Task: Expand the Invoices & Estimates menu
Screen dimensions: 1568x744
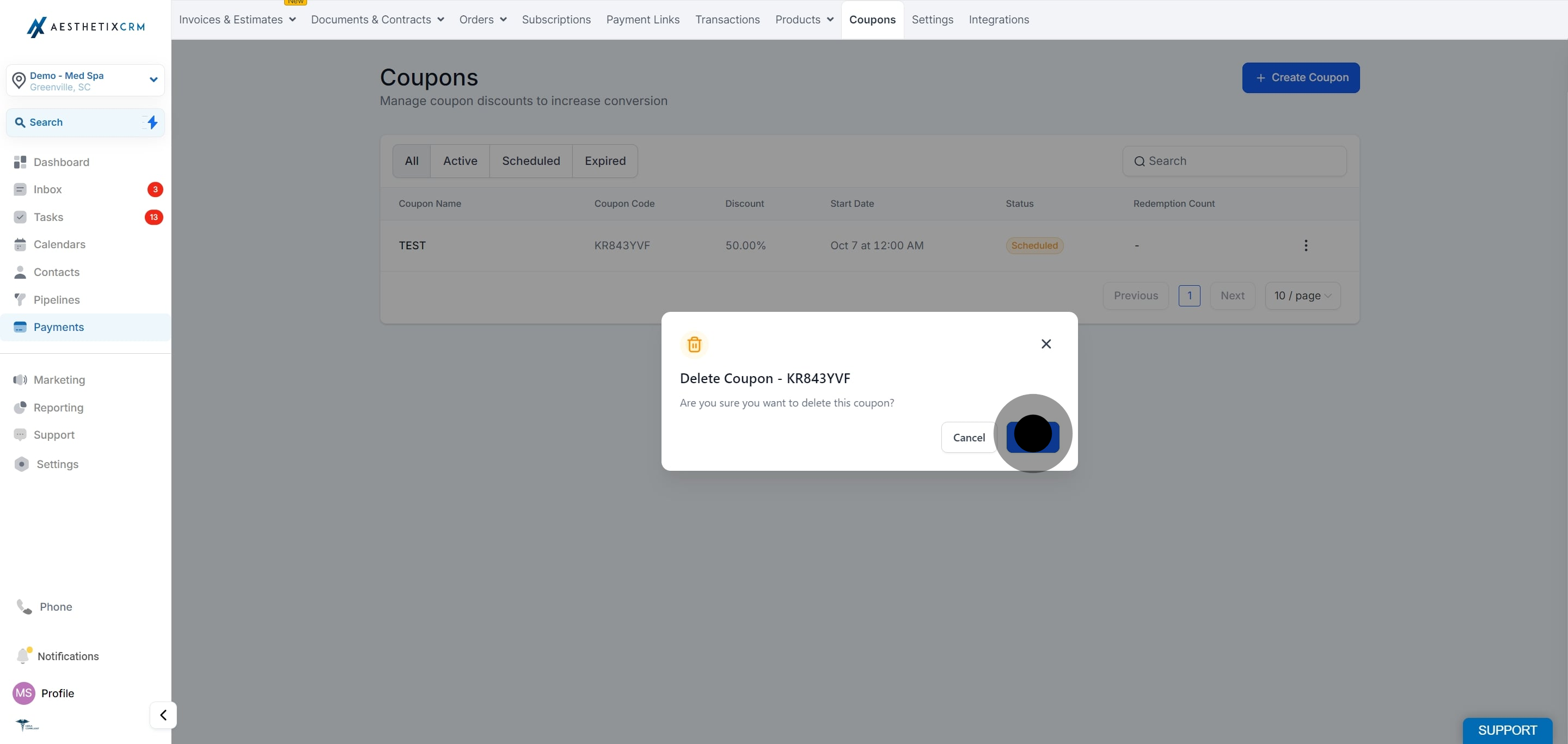Action: 237,20
